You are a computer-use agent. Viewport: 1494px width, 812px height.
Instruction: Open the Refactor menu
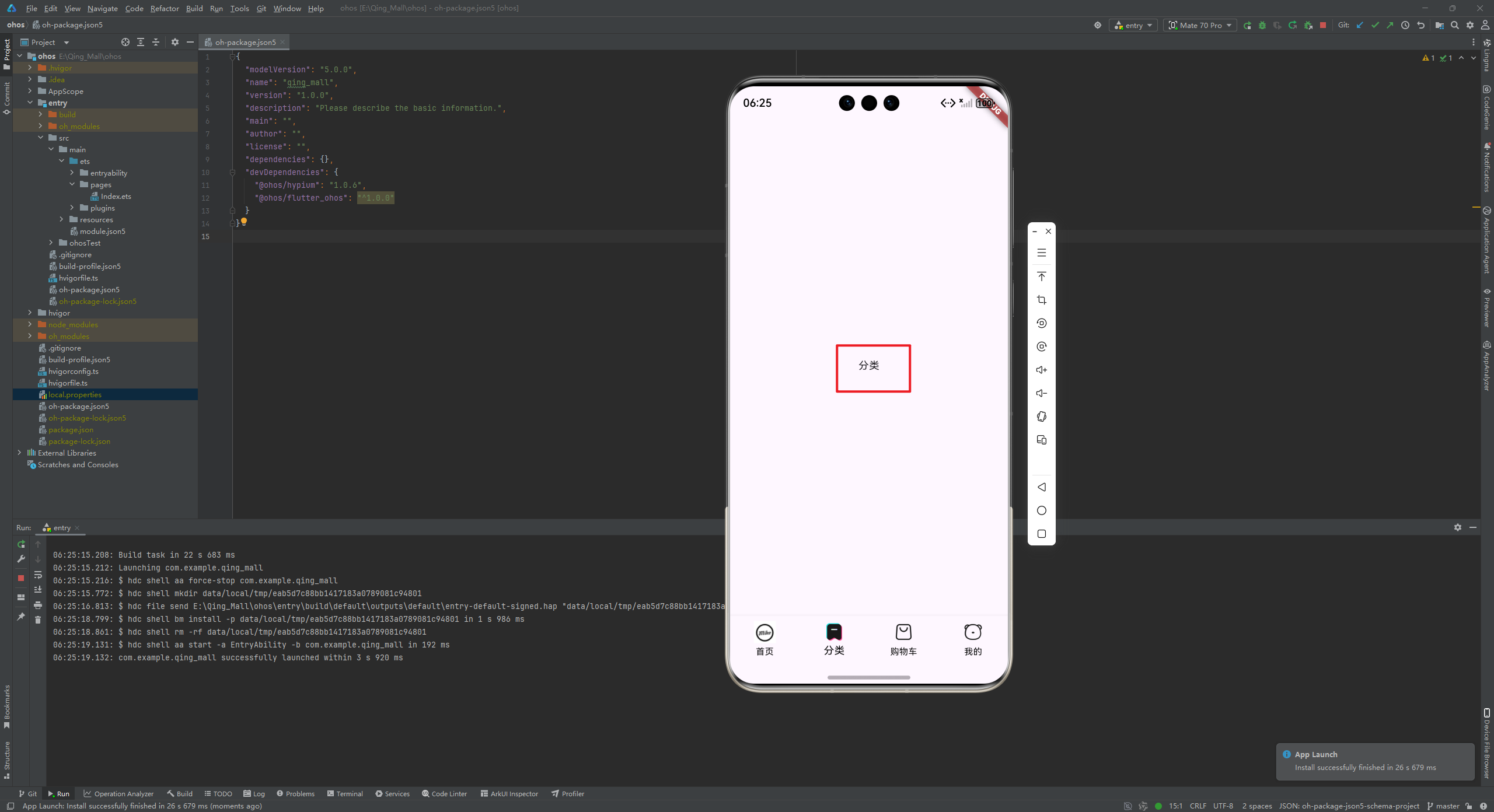(164, 8)
